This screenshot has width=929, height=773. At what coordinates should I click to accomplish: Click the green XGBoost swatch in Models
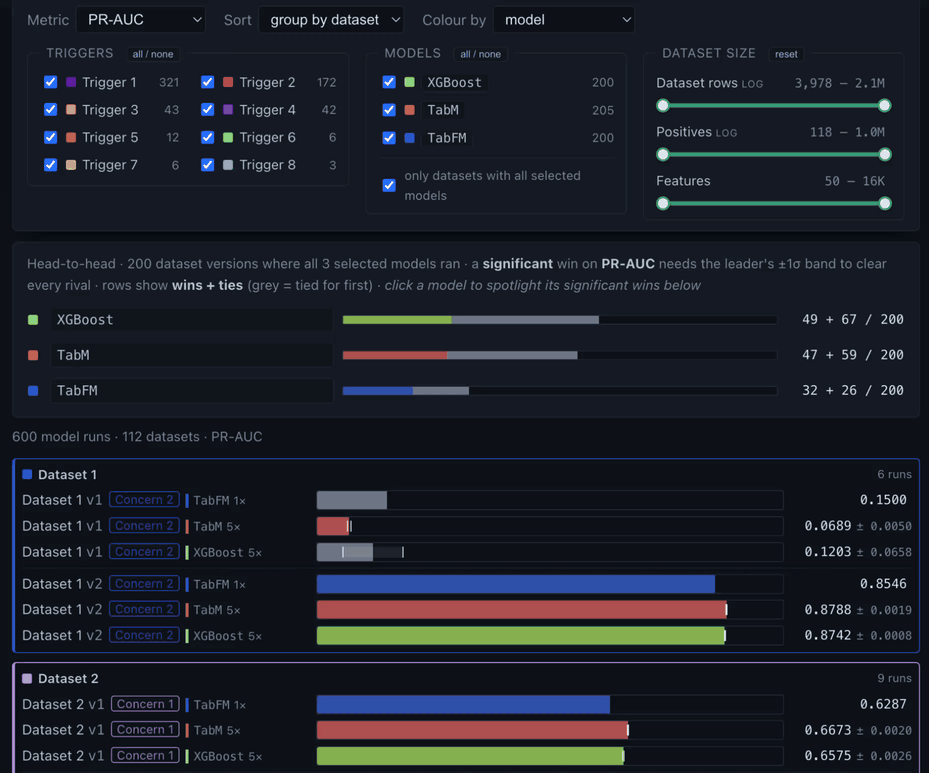409,82
